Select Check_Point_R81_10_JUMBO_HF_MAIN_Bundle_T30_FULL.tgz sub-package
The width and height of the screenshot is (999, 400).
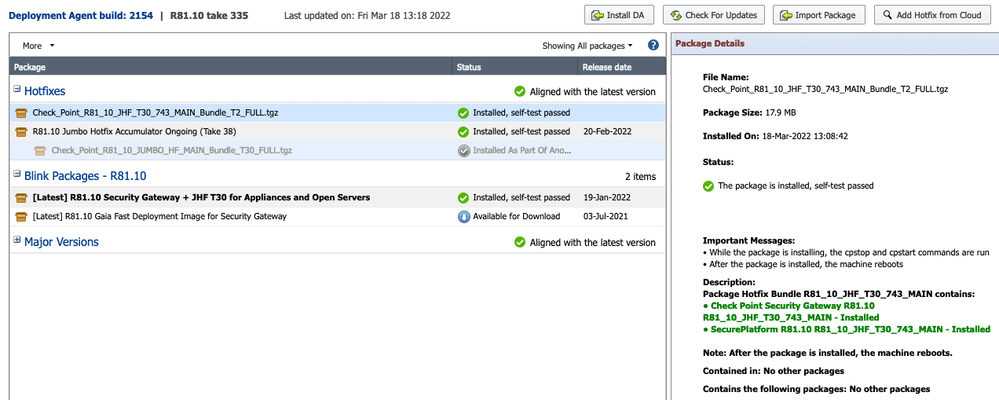click(338, 150)
